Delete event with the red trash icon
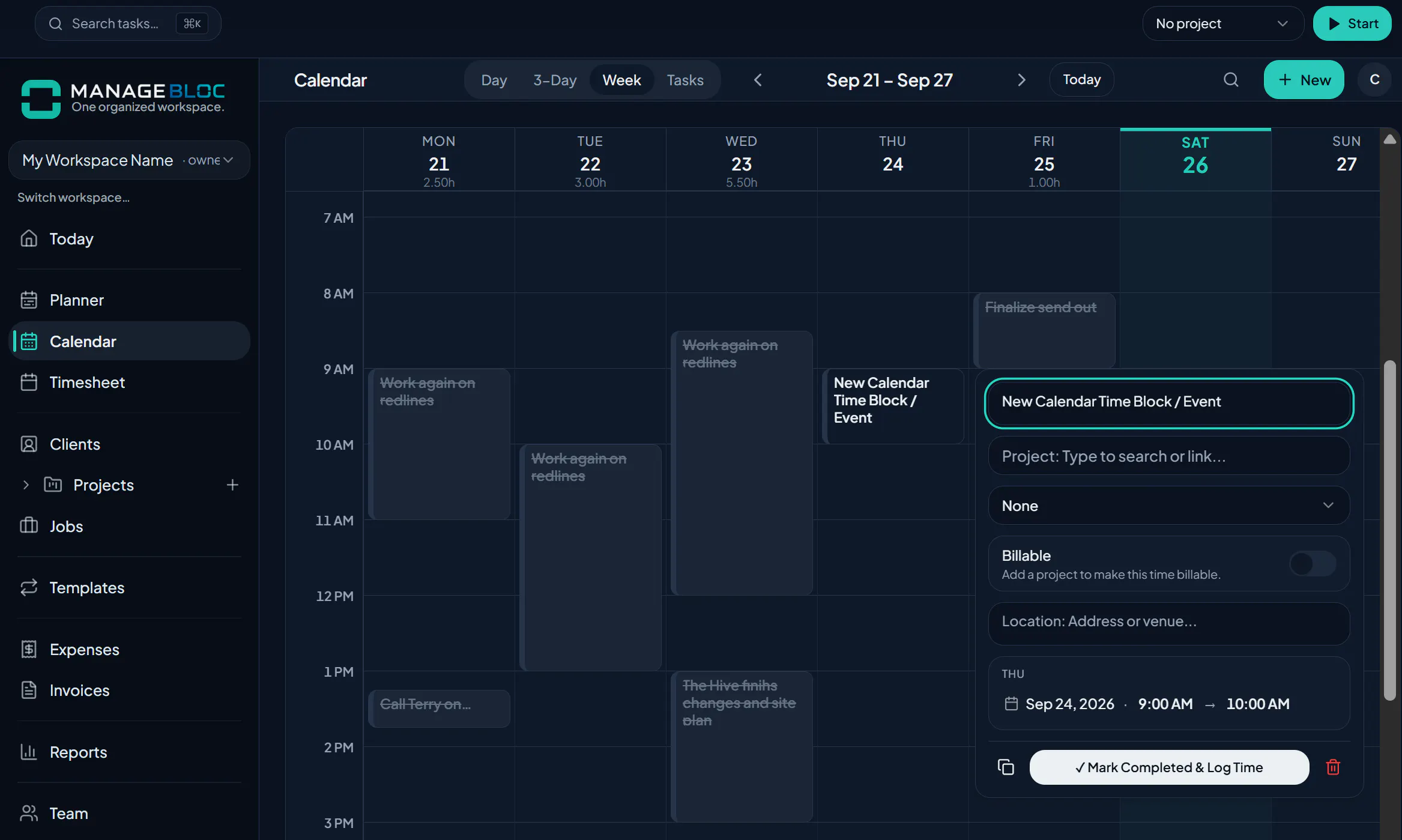The image size is (1402, 840). tap(1333, 767)
